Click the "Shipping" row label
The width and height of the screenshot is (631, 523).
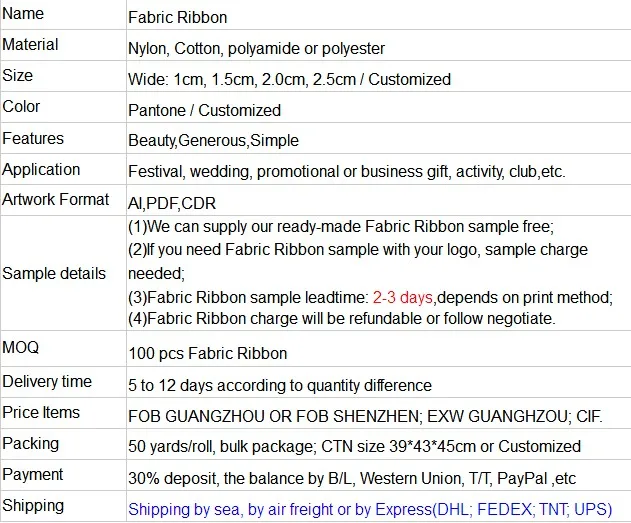click(34, 505)
